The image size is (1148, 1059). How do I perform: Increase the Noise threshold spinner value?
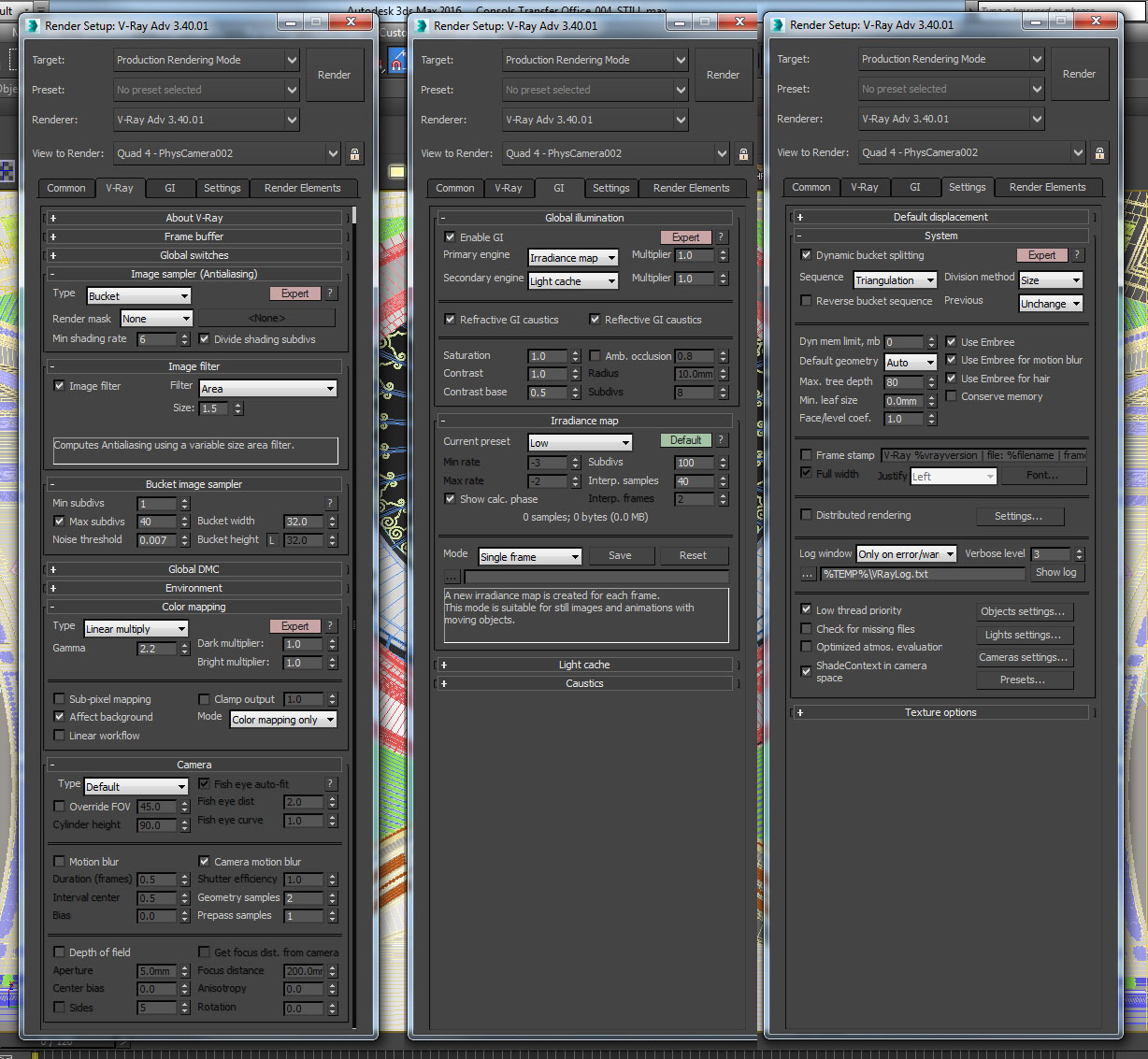[185, 537]
